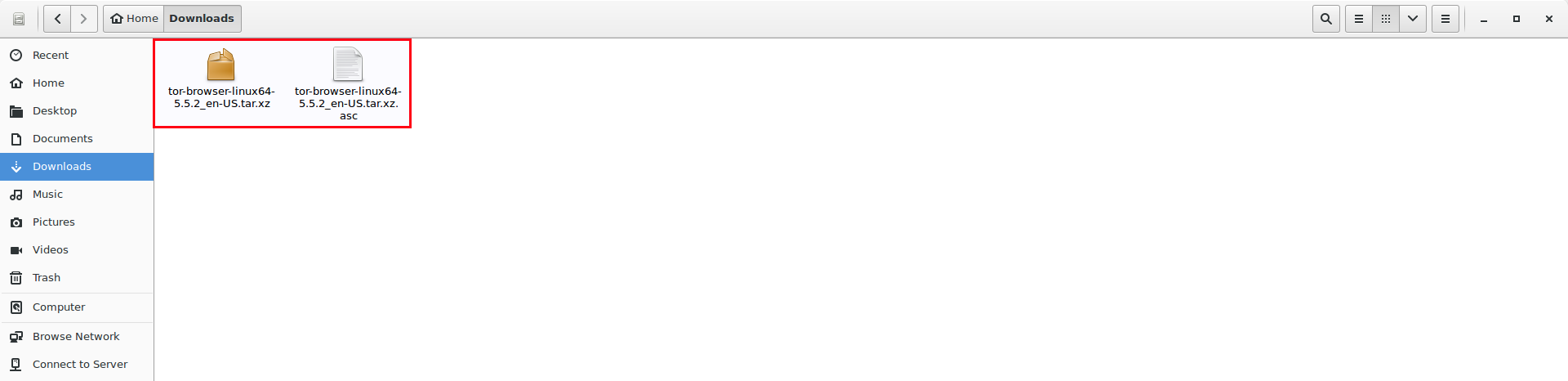This screenshot has width=1568, height=381.
Task: Switch to list view
Action: pos(1359,19)
